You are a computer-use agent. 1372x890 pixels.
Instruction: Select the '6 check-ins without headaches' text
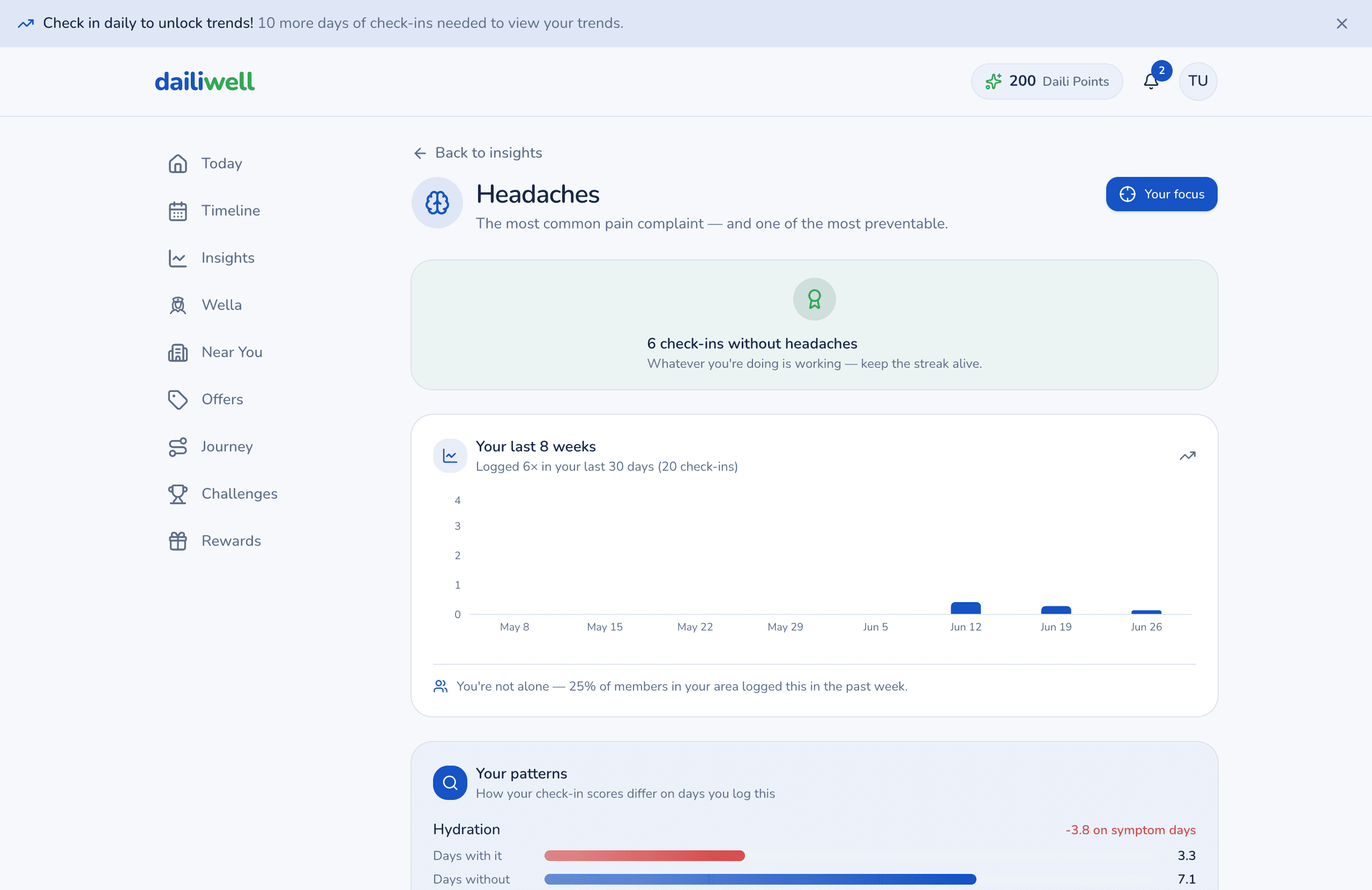[752, 344]
